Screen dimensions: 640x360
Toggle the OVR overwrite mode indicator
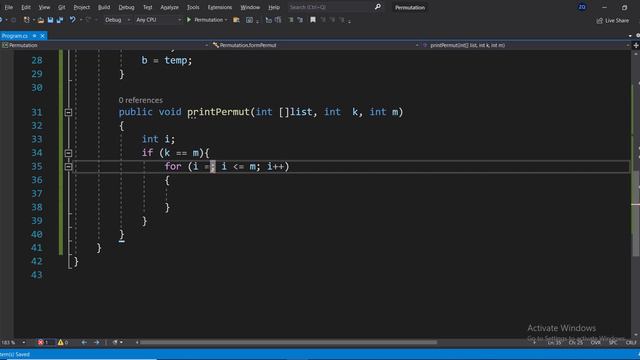tap(596, 342)
